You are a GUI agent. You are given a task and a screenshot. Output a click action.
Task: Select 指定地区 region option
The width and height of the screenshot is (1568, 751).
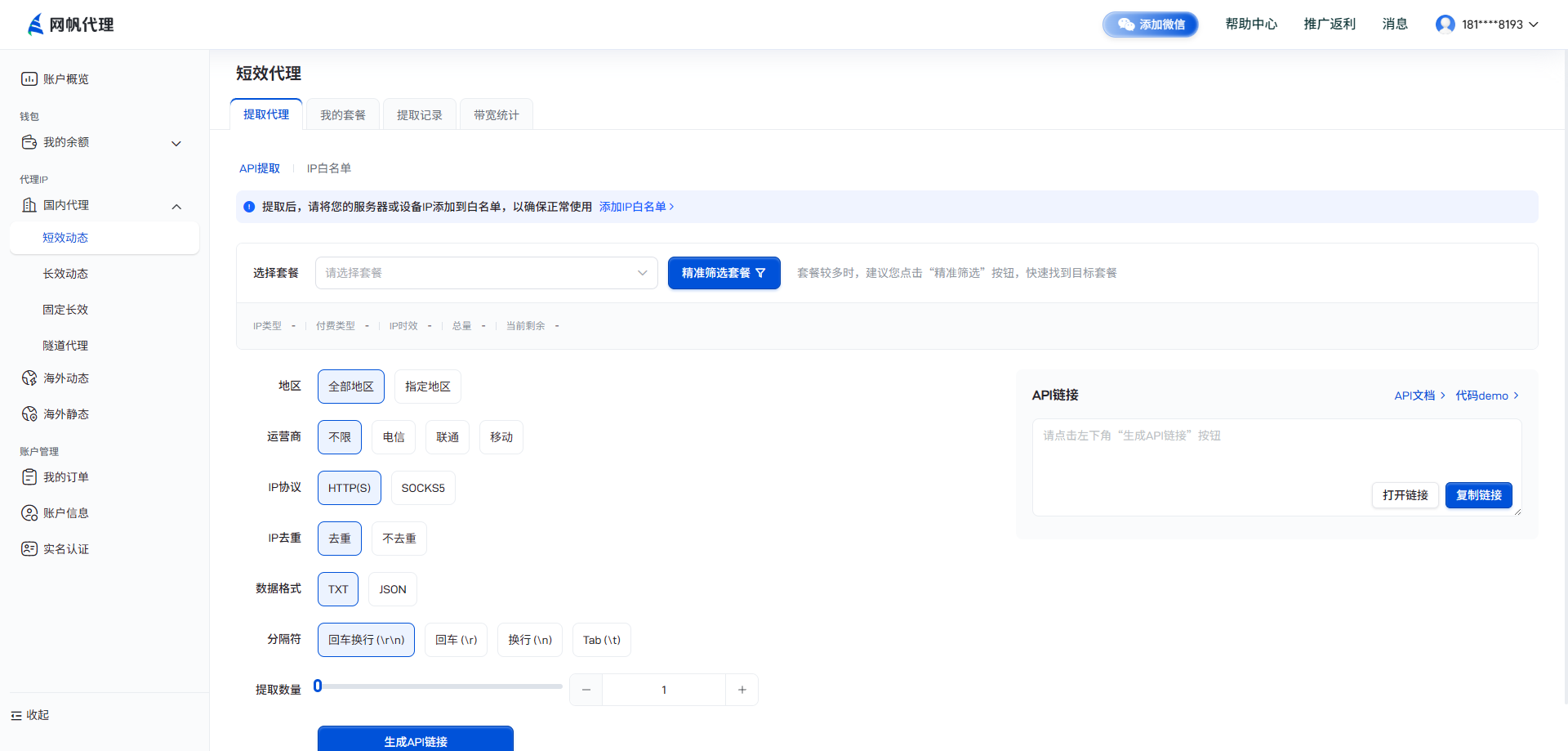click(x=428, y=387)
